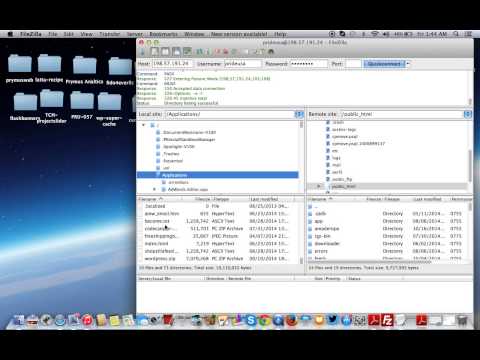The width and height of the screenshot is (480, 360).
Task: Toggle processing of the transfer queue
Action: 209,52
